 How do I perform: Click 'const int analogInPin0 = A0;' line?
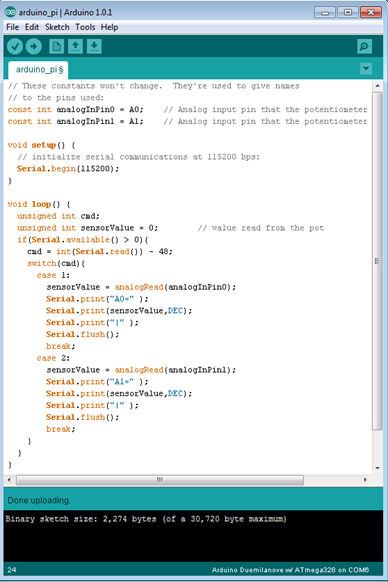point(75,109)
